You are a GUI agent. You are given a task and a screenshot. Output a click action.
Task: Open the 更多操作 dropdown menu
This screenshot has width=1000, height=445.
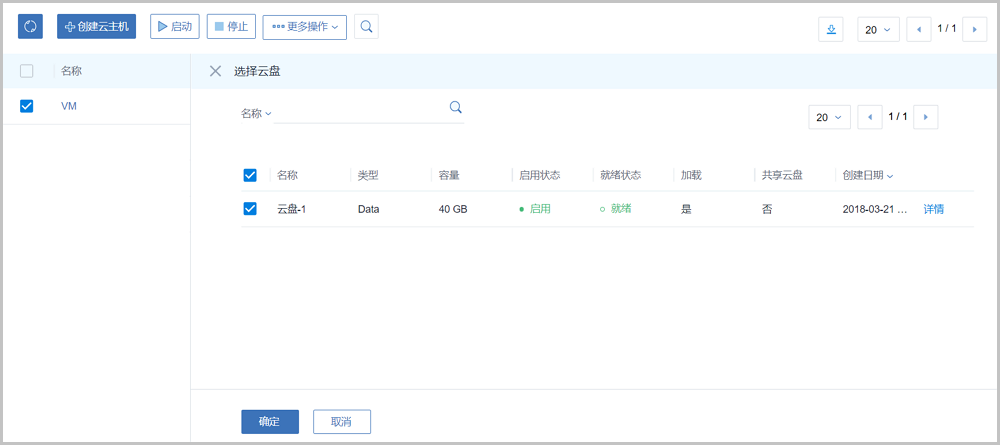(304, 27)
